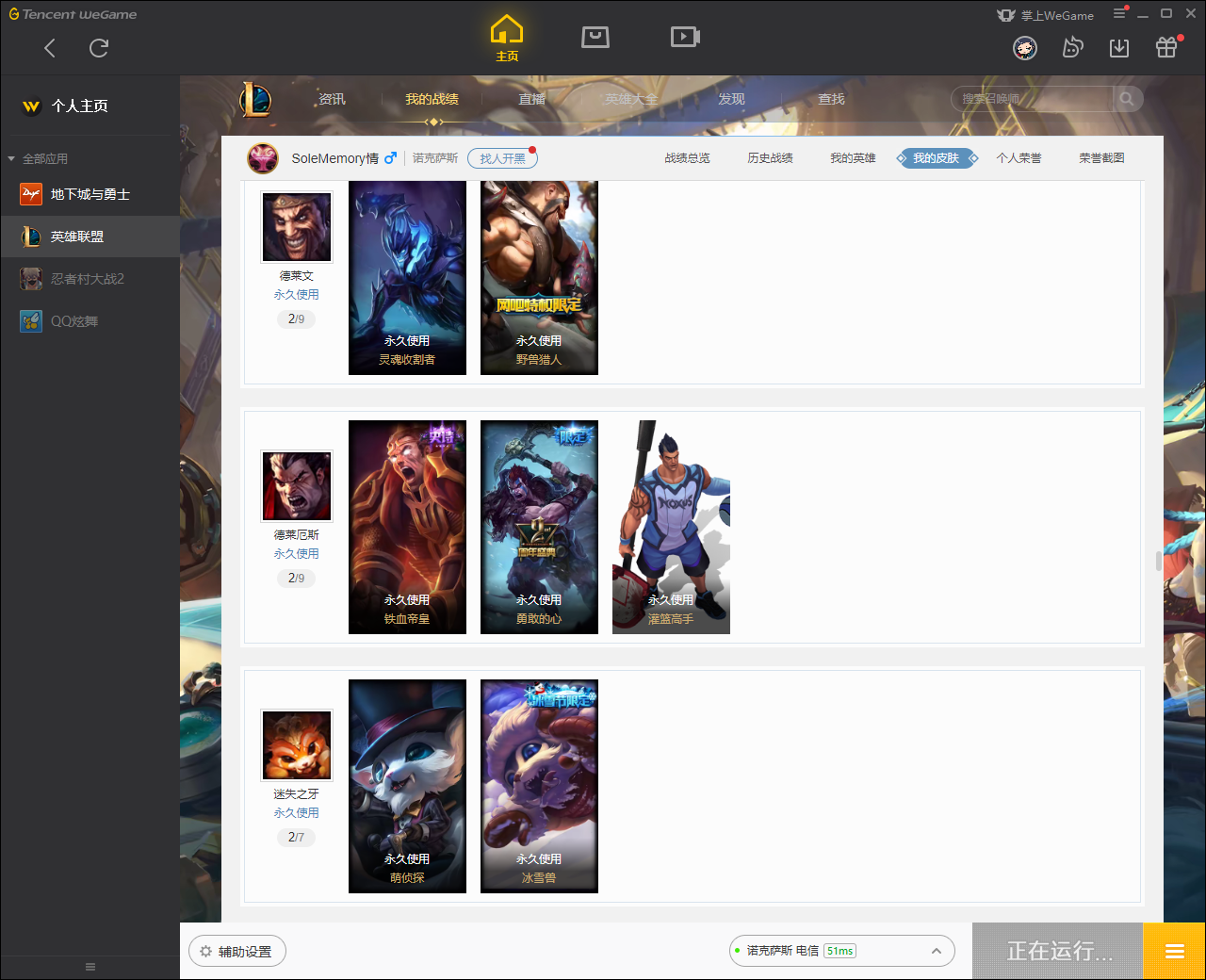Open 冰雪兽 skin card
This screenshot has height=980, width=1206.
pos(539,786)
